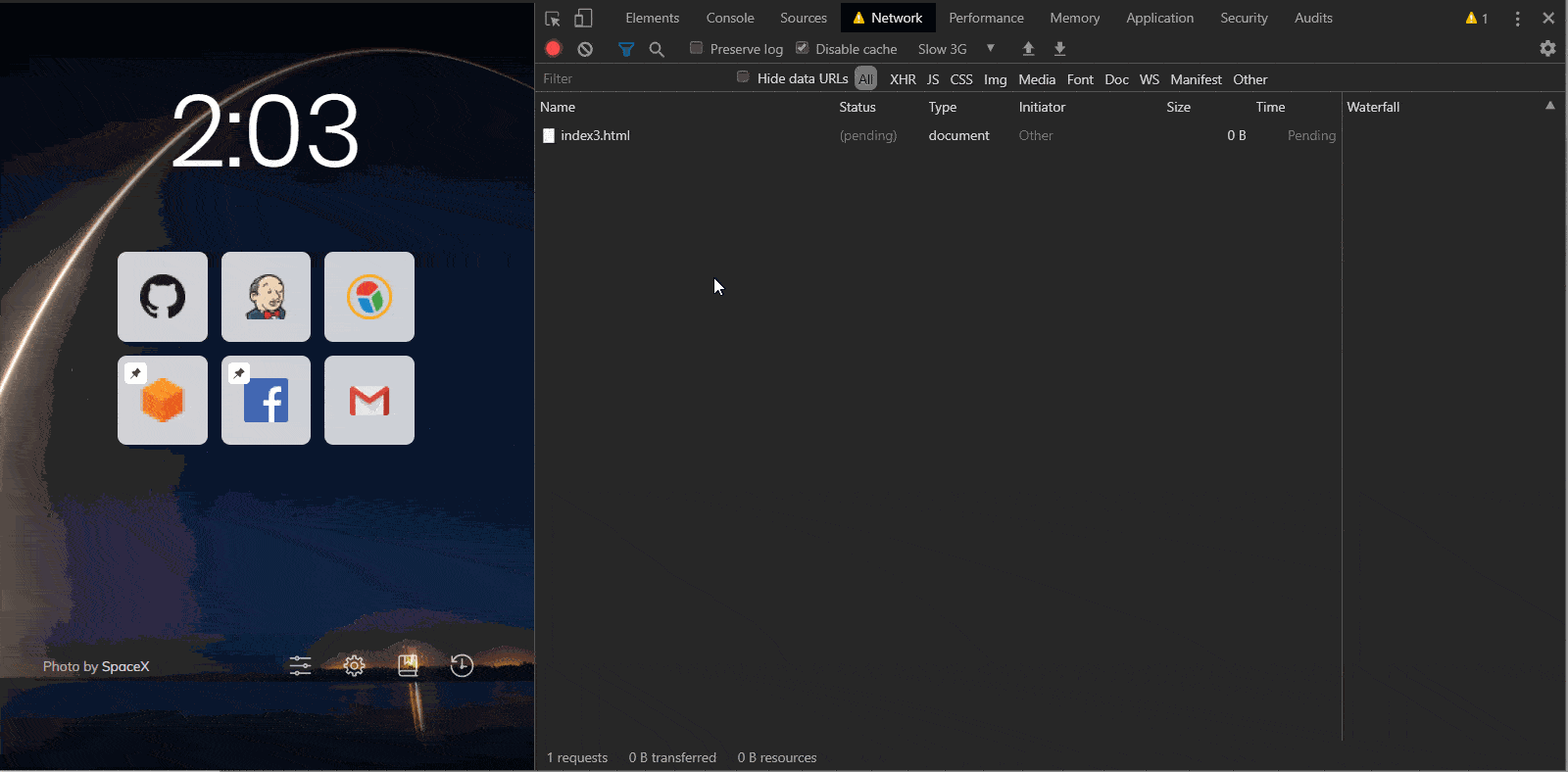Viewport: 1568px width, 772px height.
Task: Open Network panel settings gear
Action: (x=1547, y=48)
